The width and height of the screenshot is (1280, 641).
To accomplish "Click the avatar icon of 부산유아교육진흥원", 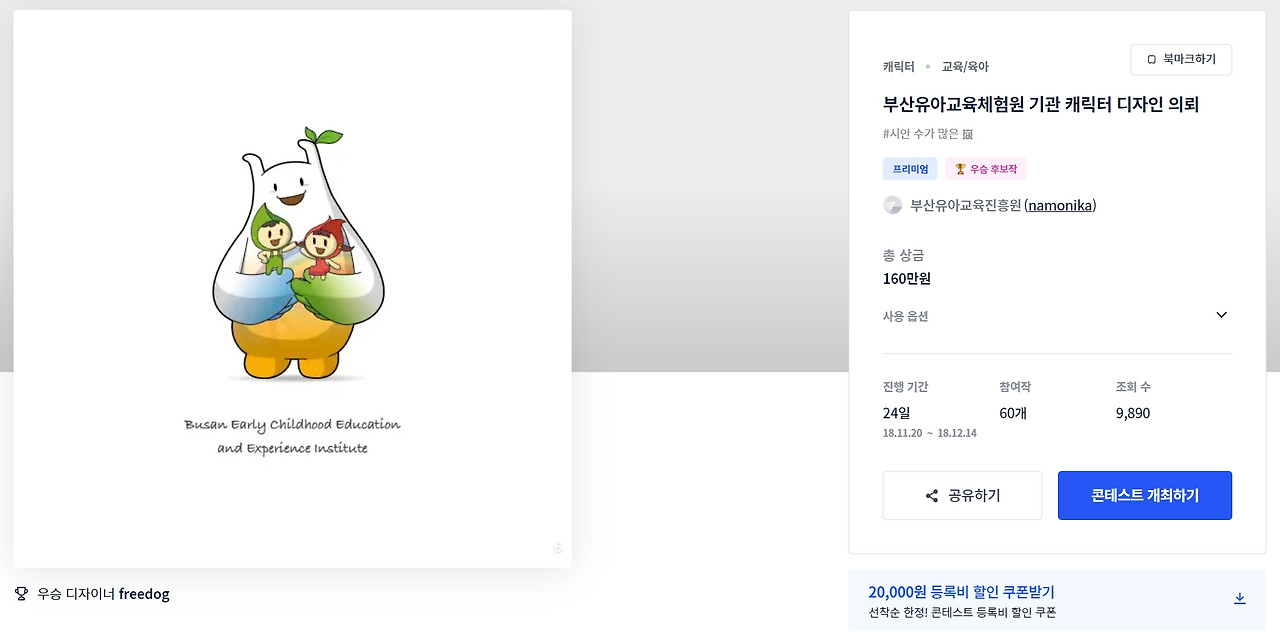I will pos(893,205).
